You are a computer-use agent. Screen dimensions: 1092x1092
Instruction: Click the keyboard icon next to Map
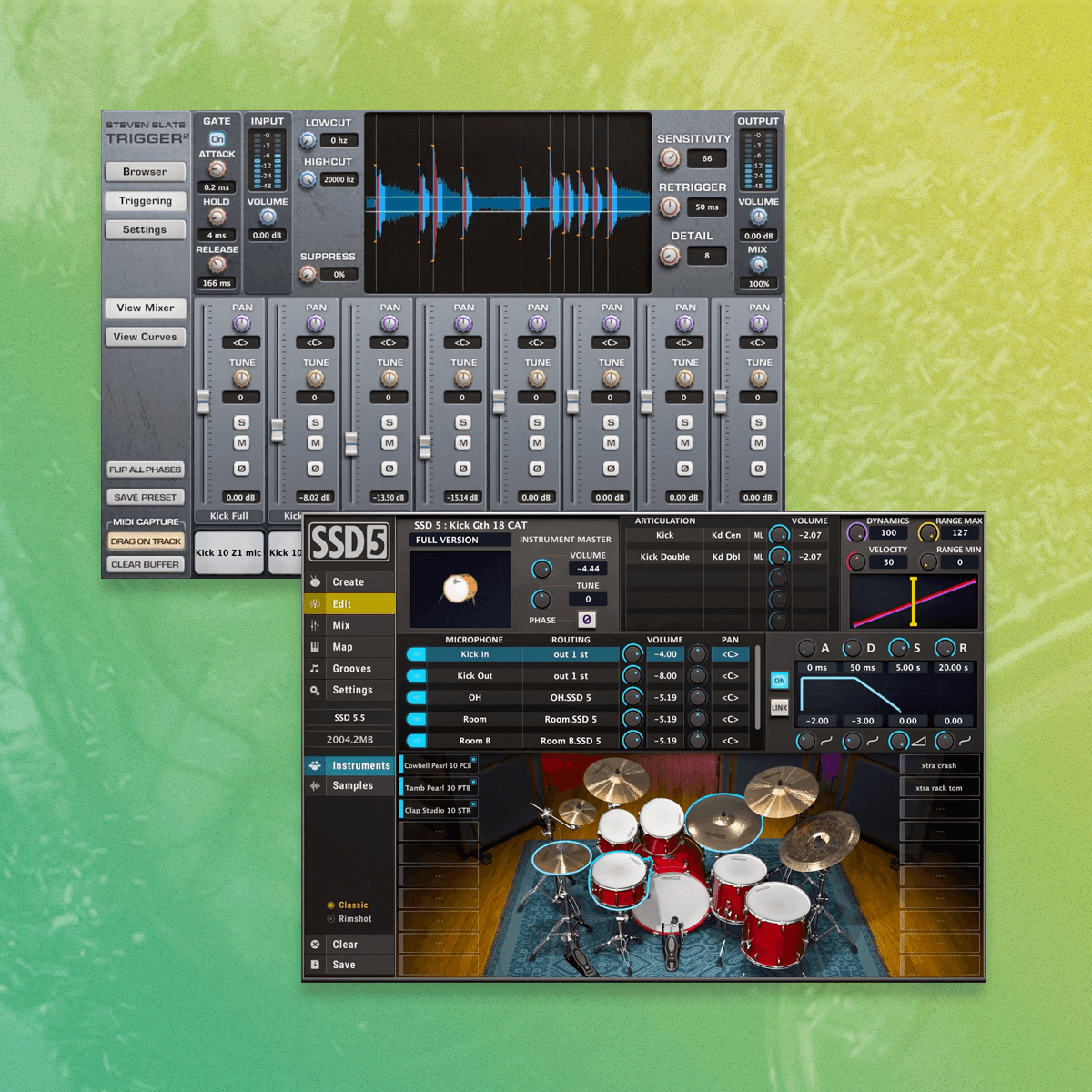tap(315, 647)
